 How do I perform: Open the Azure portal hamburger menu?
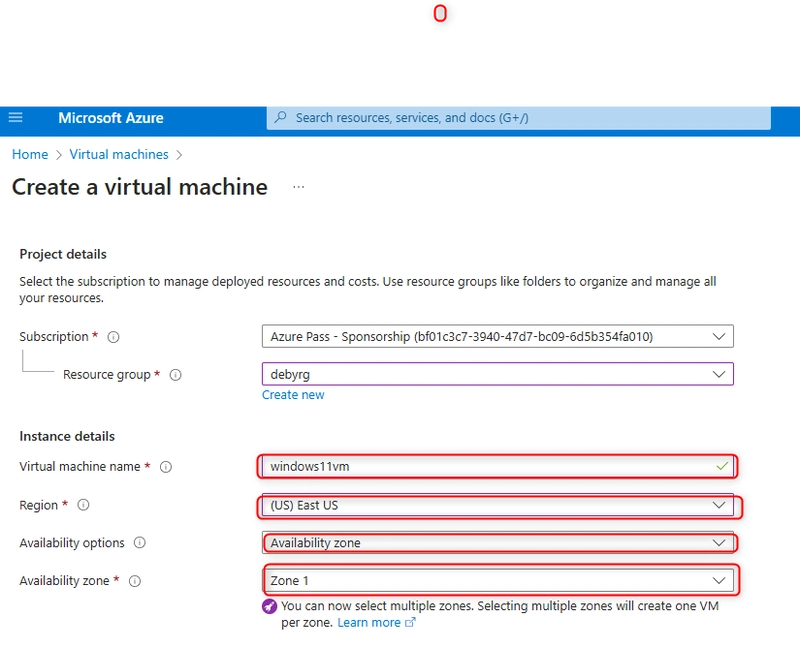(x=16, y=118)
